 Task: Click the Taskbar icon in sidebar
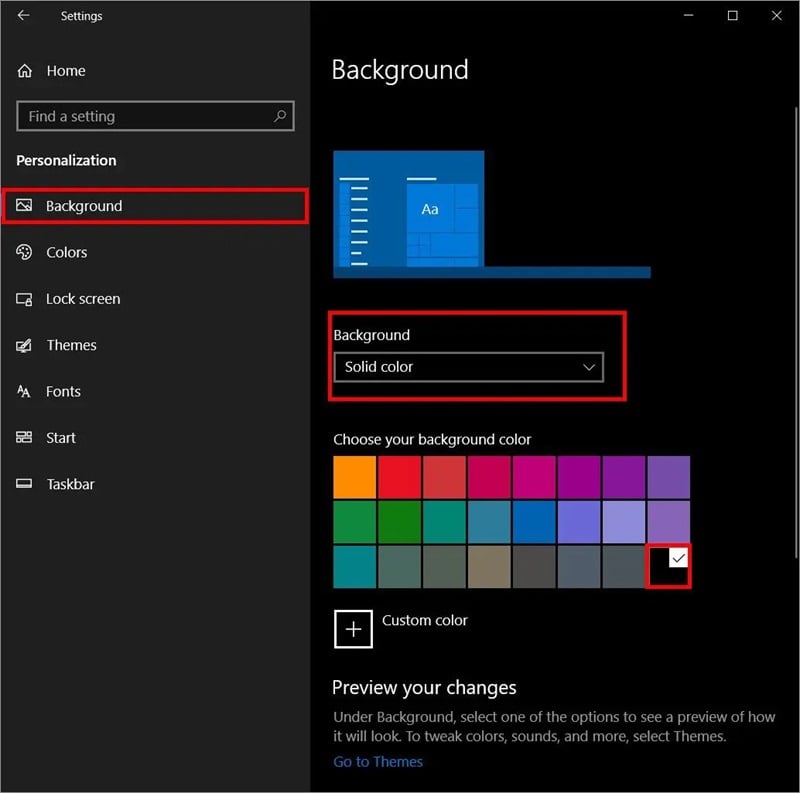tap(25, 484)
